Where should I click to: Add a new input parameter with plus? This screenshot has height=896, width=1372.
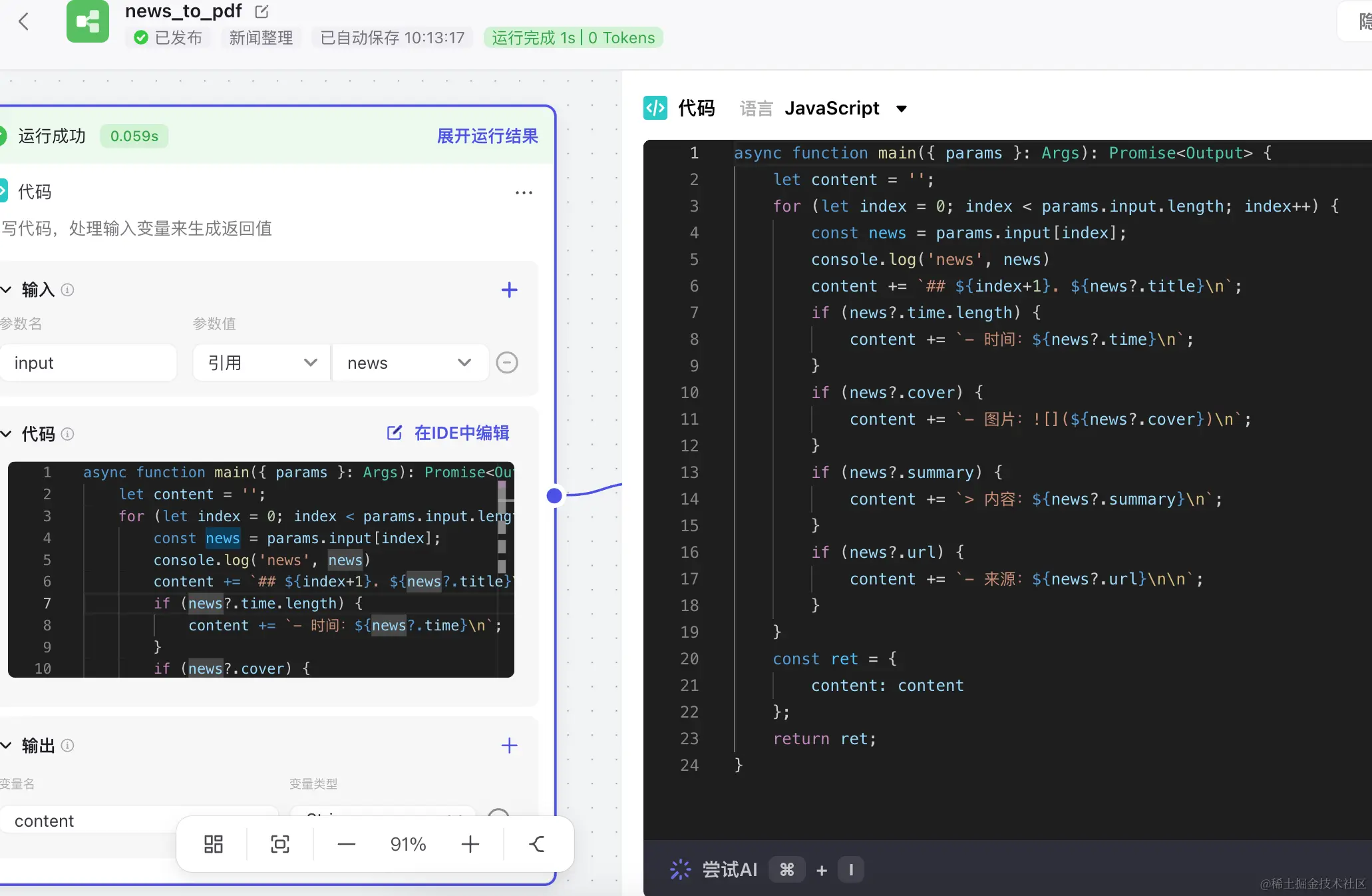[x=509, y=290]
